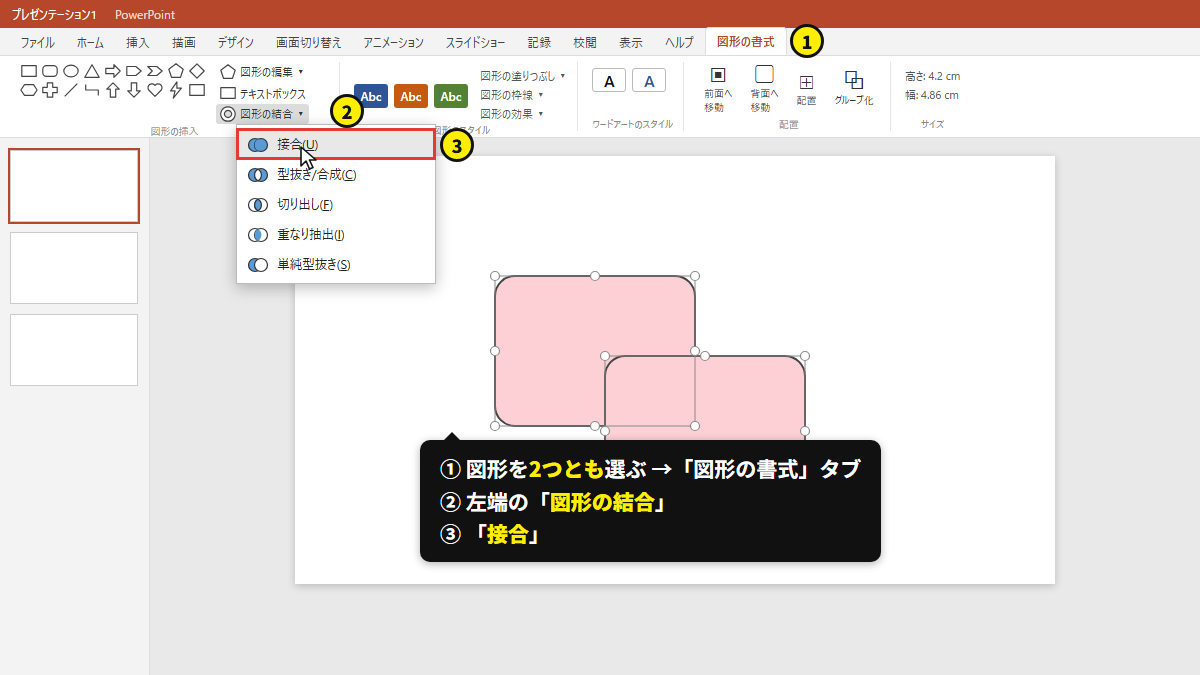Pick the pentagon arrow shape
Image resolution: width=1200 pixels, height=675 pixels.
click(134, 71)
